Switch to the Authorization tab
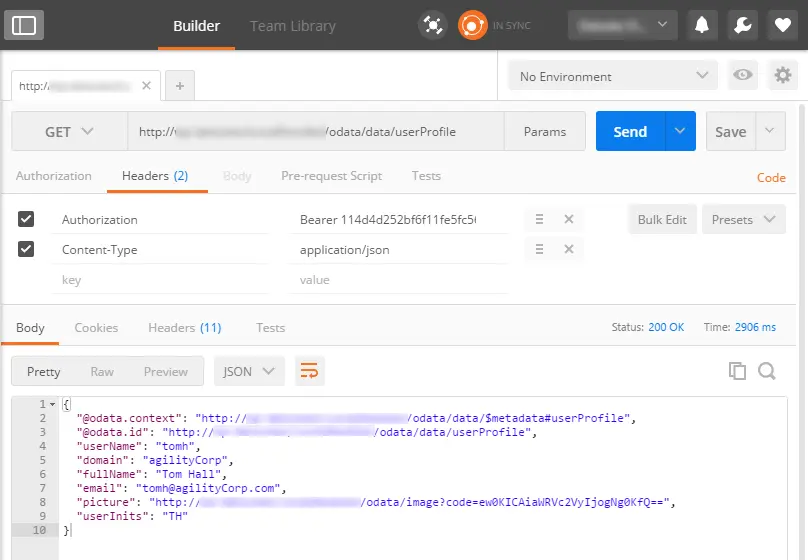 point(54,176)
